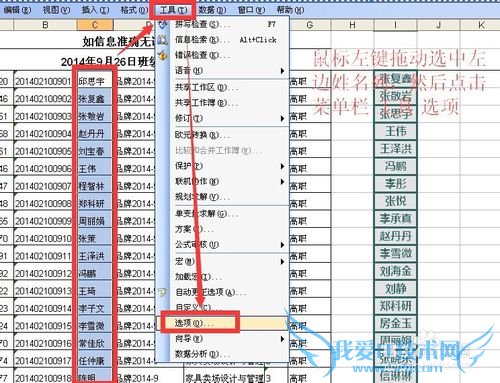Click 选项(O) in Tools menu
The image size is (500, 383).
coord(223,323)
